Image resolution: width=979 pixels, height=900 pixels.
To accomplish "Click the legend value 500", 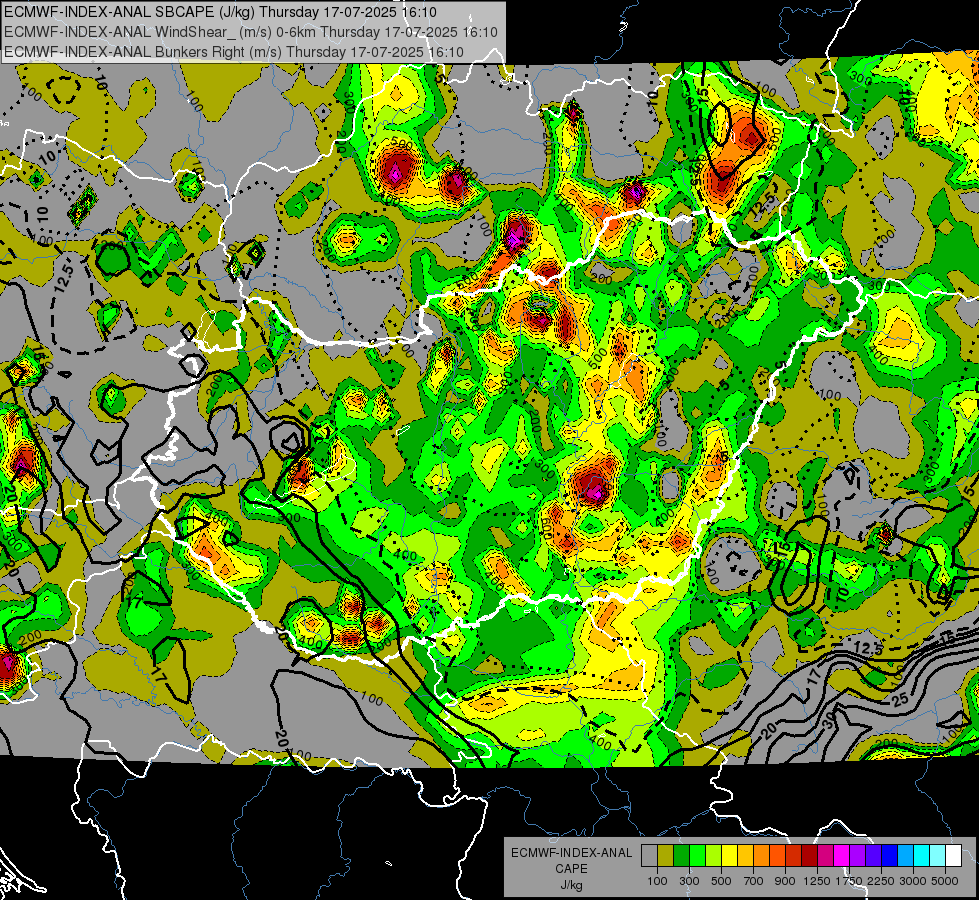I will (x=721, y=881).
